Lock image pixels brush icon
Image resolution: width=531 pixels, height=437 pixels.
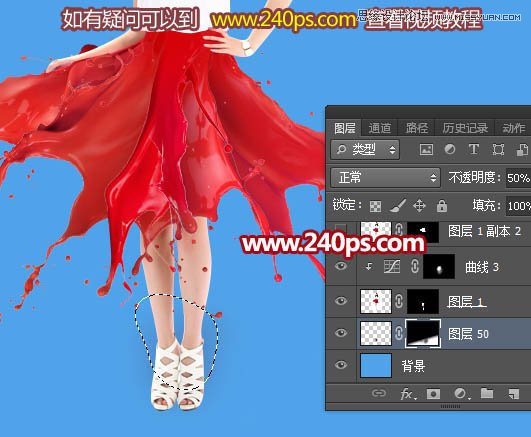pyautogui.click(x=398, y=205)
